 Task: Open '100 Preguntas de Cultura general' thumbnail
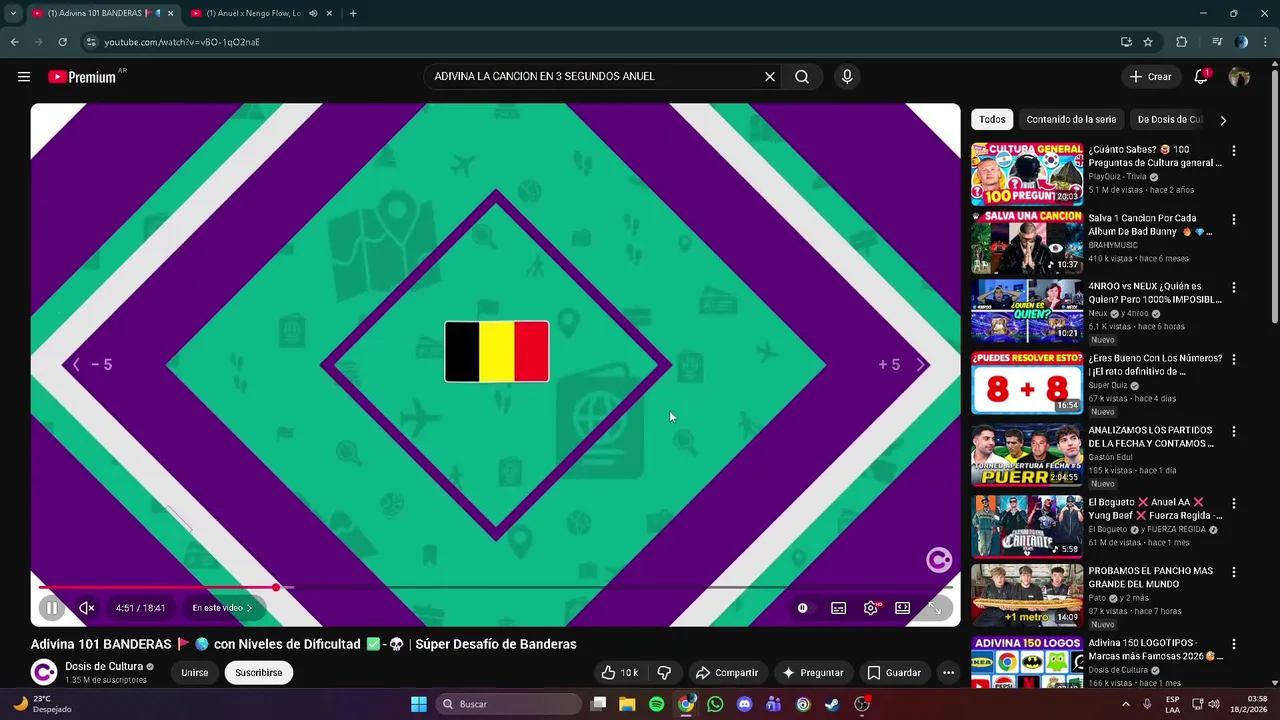coord(1027,174)
